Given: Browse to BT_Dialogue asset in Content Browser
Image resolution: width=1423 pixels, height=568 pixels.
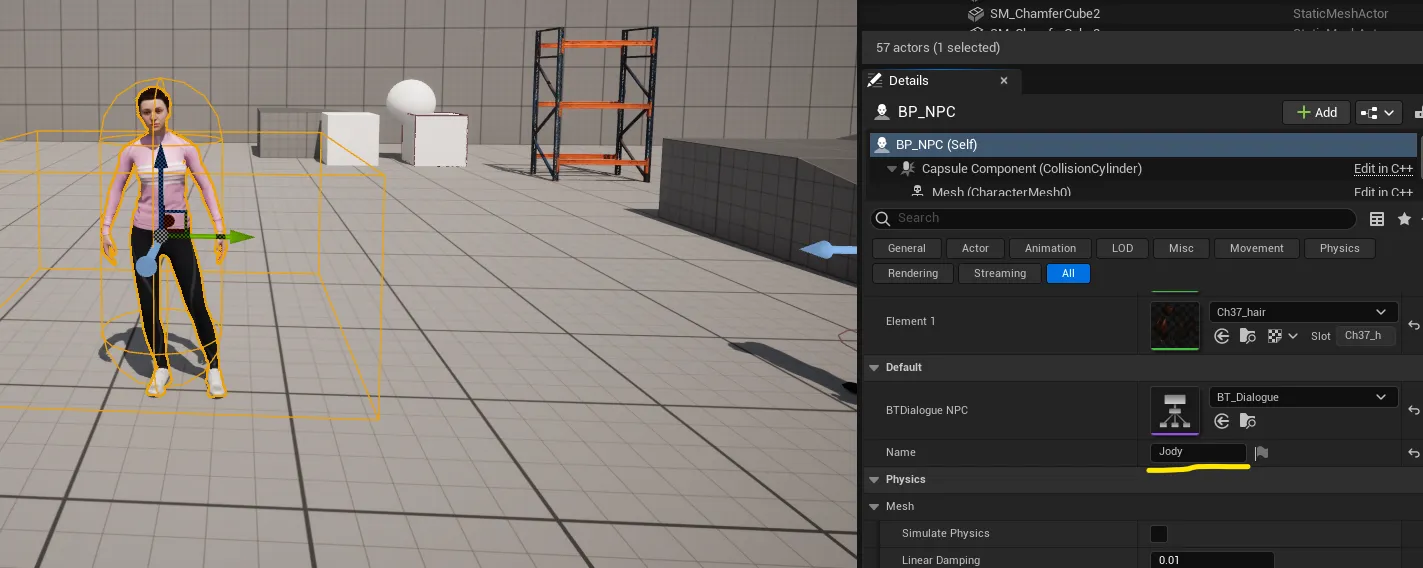Looking at the screenshot, I should point(1247,423).
